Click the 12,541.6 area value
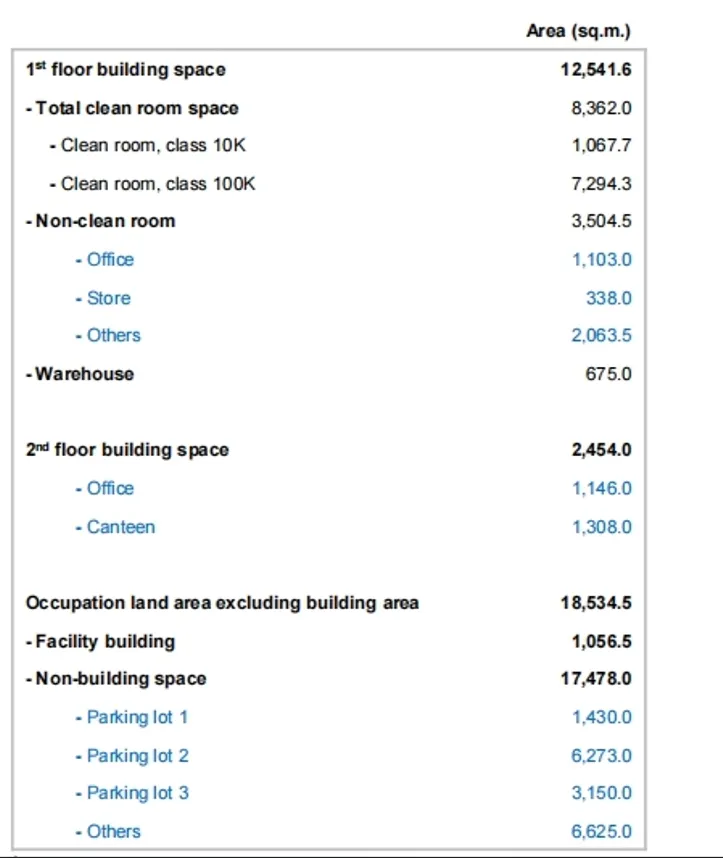 pos(596,70)
